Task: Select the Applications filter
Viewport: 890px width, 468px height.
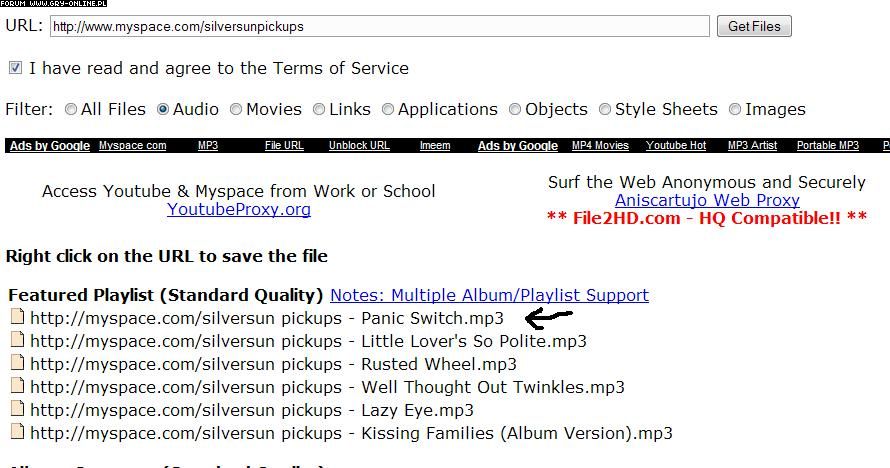Action: [388, 110]
